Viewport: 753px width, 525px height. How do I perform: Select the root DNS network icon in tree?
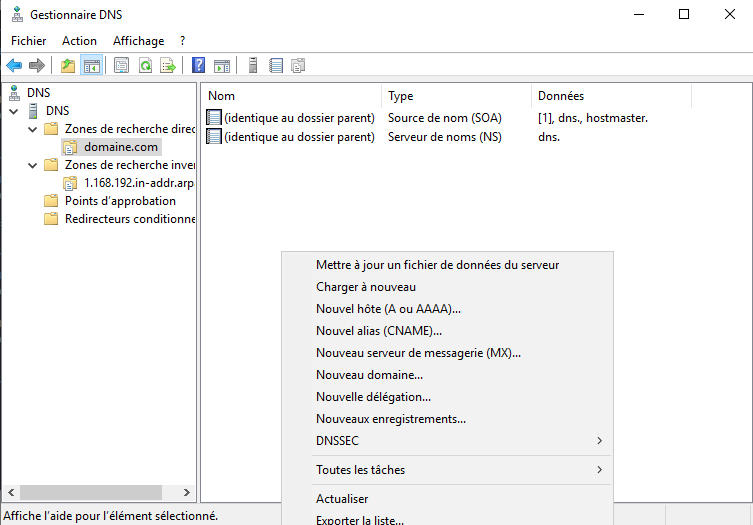tap(14, 93)
